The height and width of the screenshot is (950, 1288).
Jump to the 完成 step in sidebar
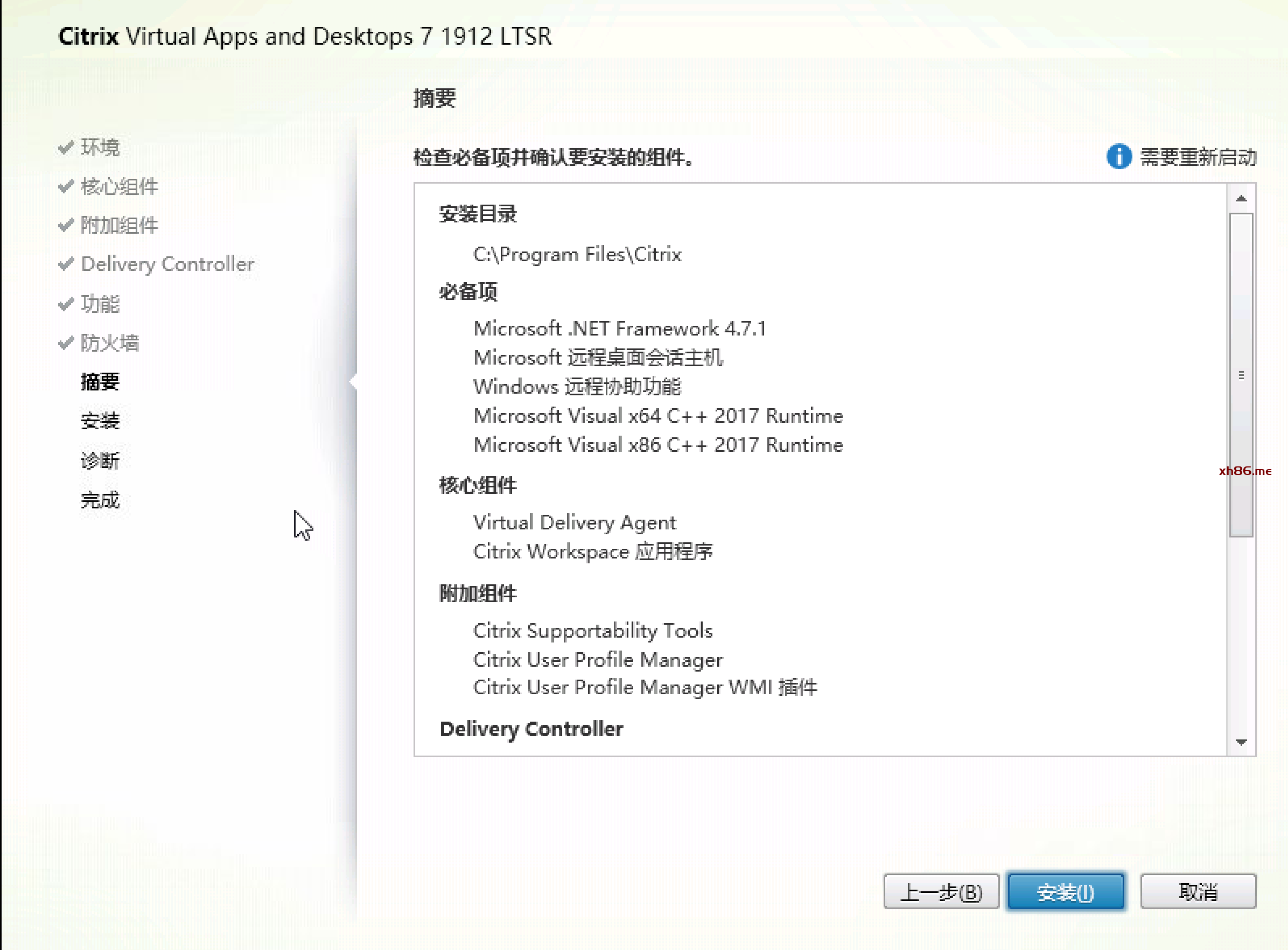tap(100, 500)
